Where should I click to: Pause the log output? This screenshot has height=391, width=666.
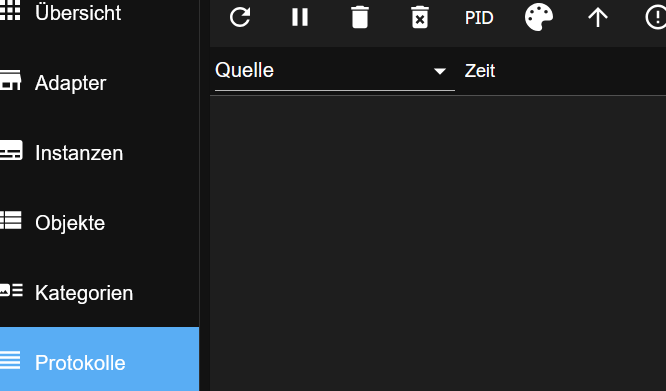pyautogui.click(x=300, y=17)
